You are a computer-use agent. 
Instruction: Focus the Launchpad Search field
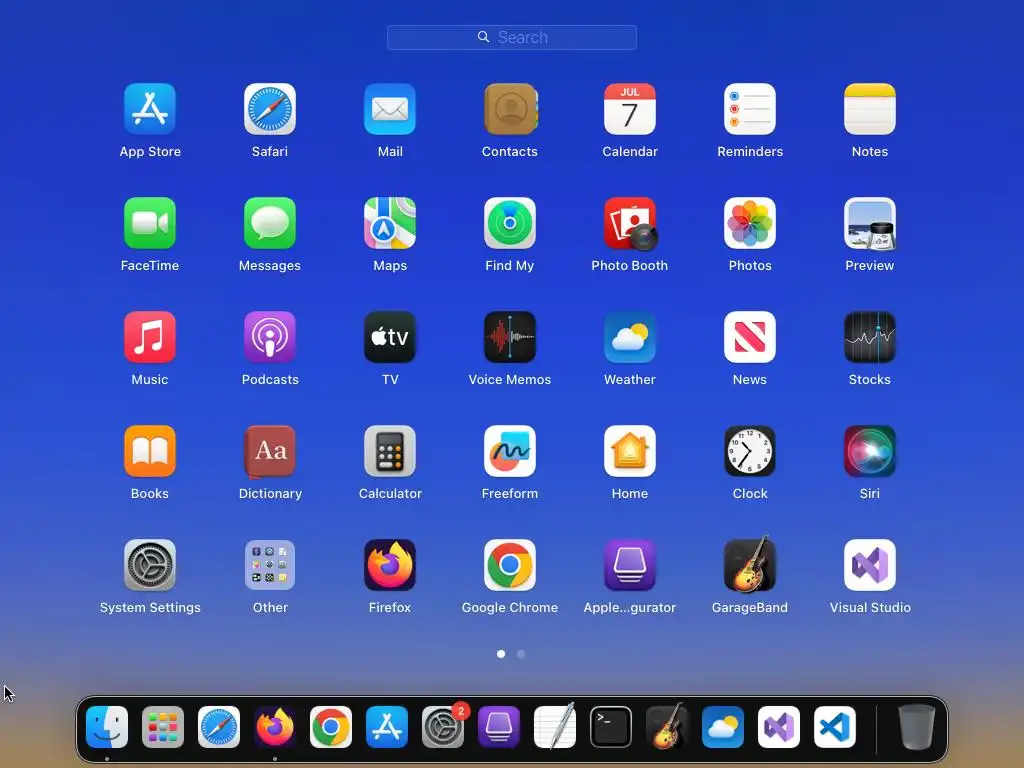[512, 37]
